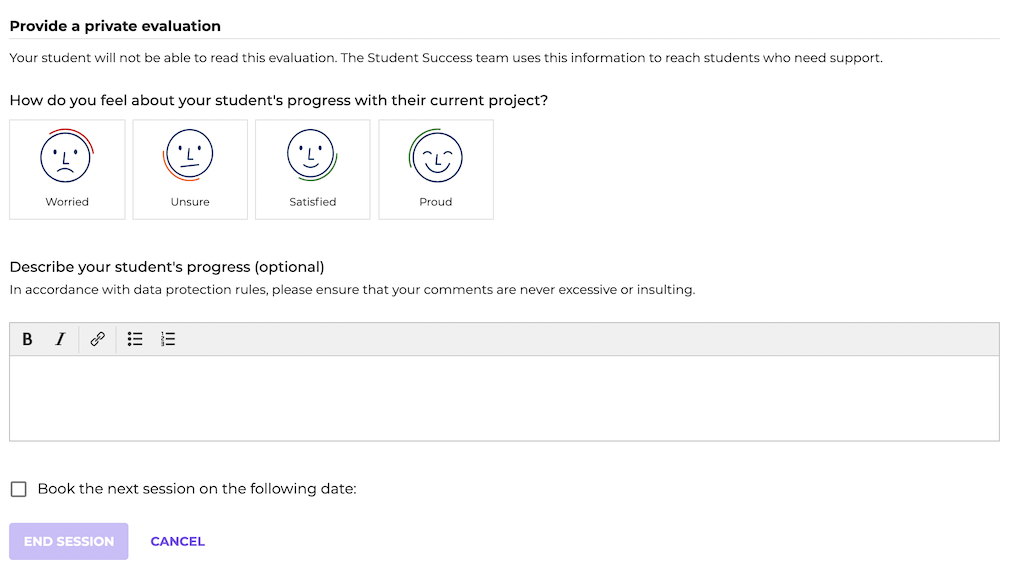This screenshot has width=1024, height=578.
Task: Click the 'Book the next session' label text
Action: click(197, 489)
